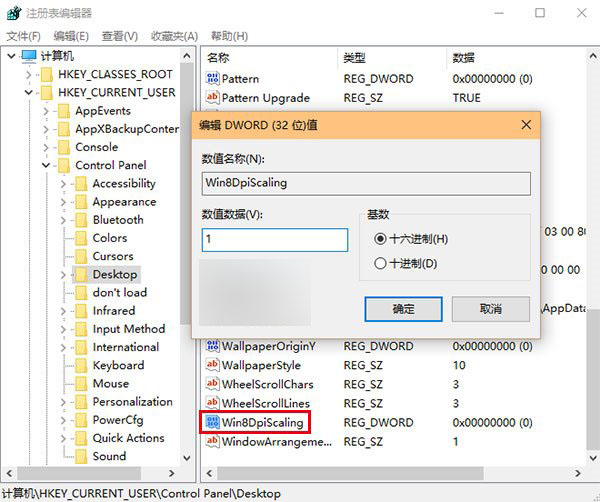Click the tree pane scroll down arrow
Image resolution: width=600 pixels, height=502 pixels.
pos(187,458)
